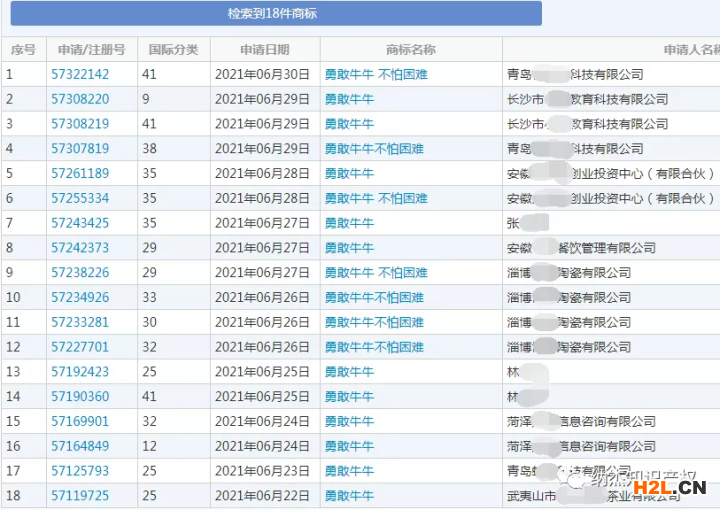The width and height of the screenshot is (720, 510).
Task: Select date 2021年06月30日 in row 1
Action: coord(262,74)
